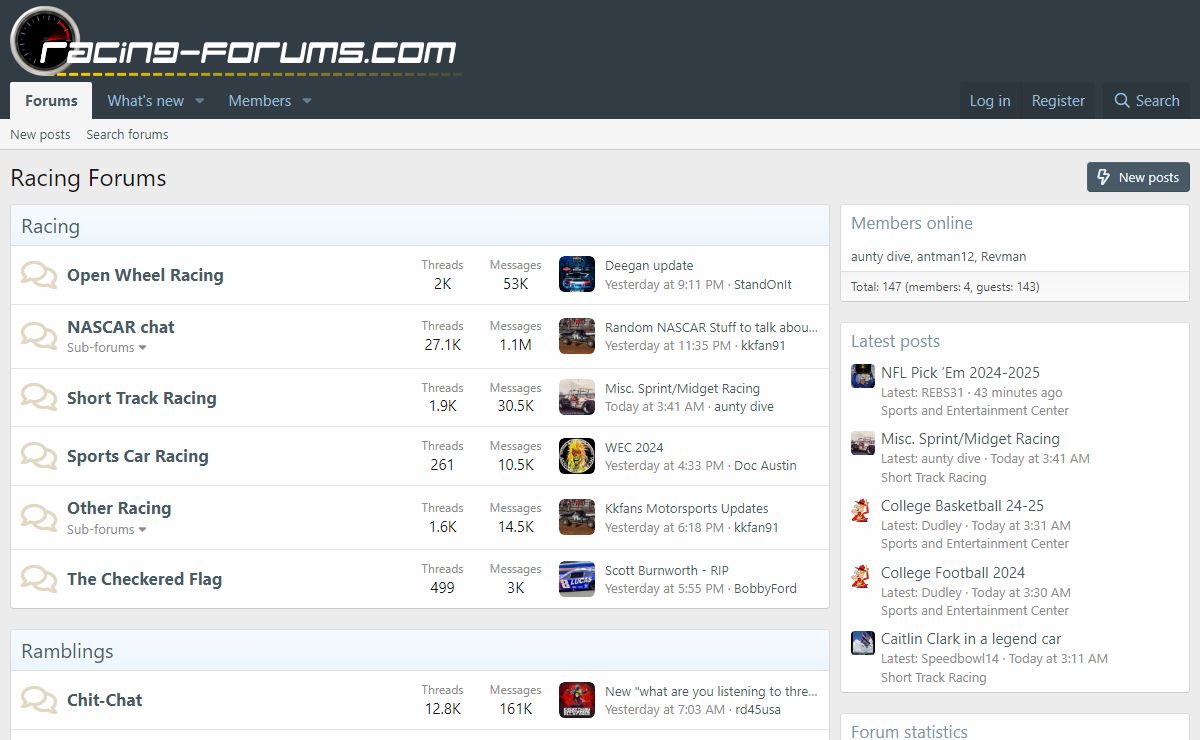Open the Search forums sub-menu link

coord(127,134)
